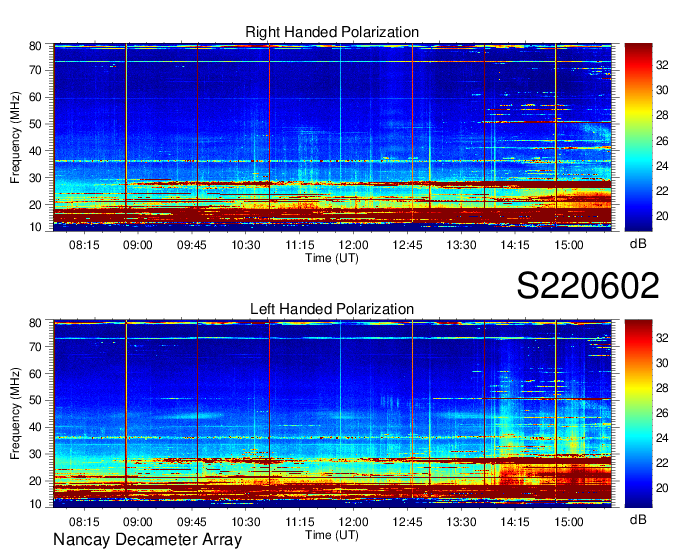Screen dimensions: 680x552
Task: Click the "08:15" time tick under the Right Handed plot
Action: (84, 245)
